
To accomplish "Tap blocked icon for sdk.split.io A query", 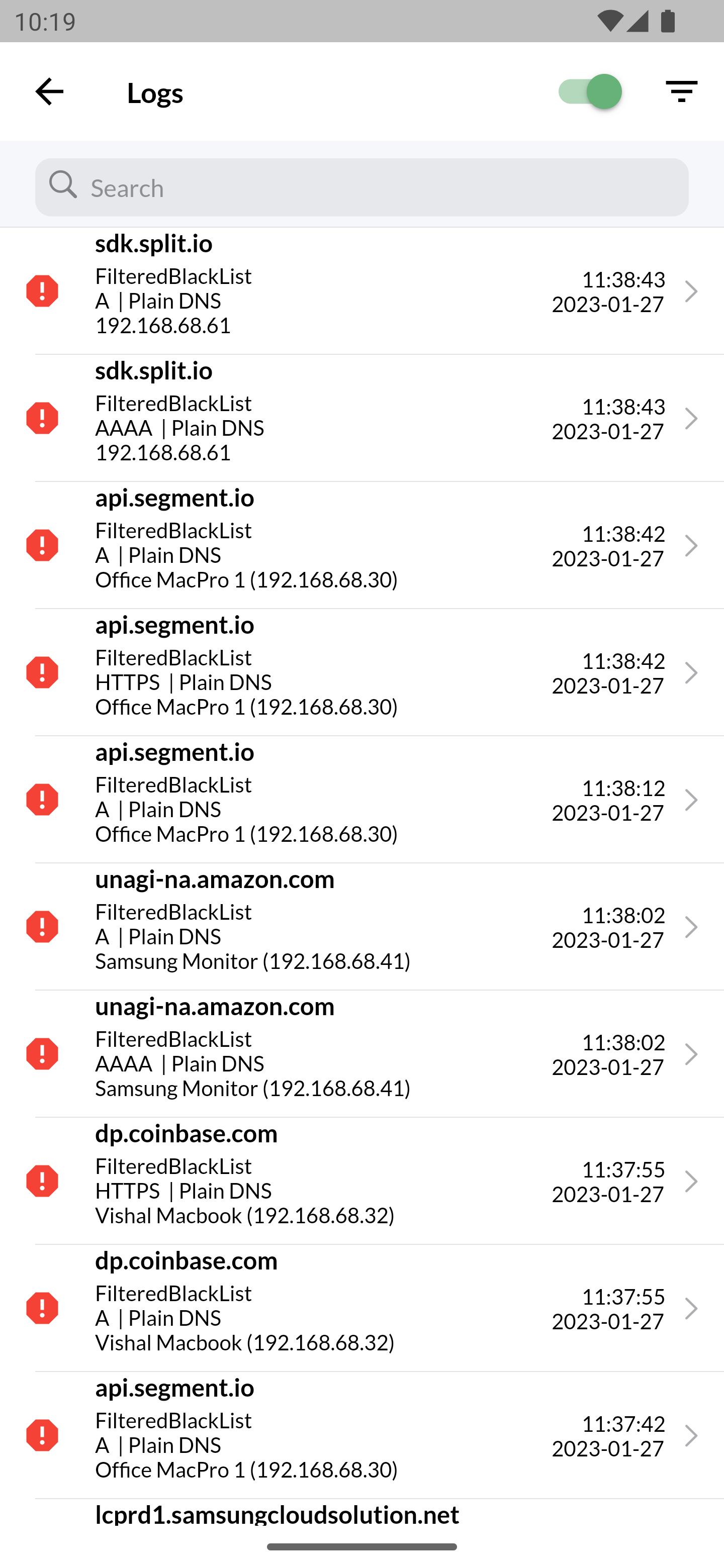I will (x=42, y=291).
